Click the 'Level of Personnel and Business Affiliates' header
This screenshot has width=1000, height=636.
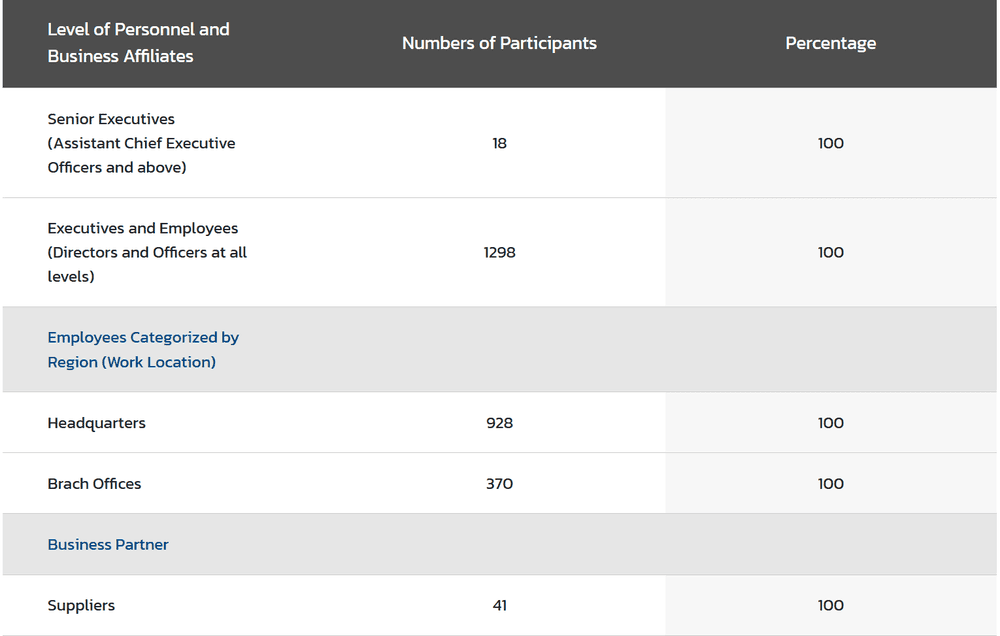[x=138, y=43]
